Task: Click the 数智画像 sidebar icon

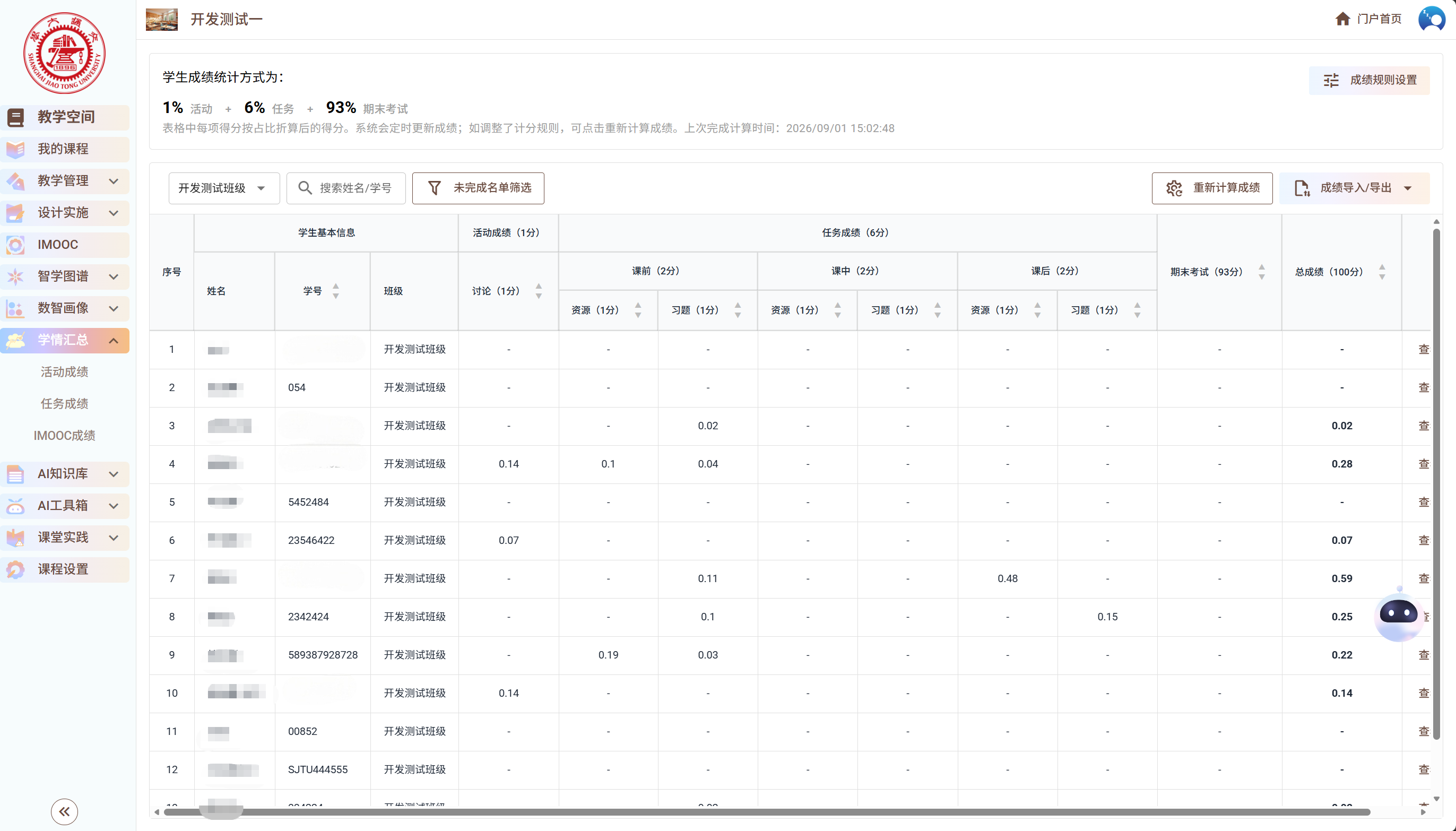Action: click(x=15, y=309)
